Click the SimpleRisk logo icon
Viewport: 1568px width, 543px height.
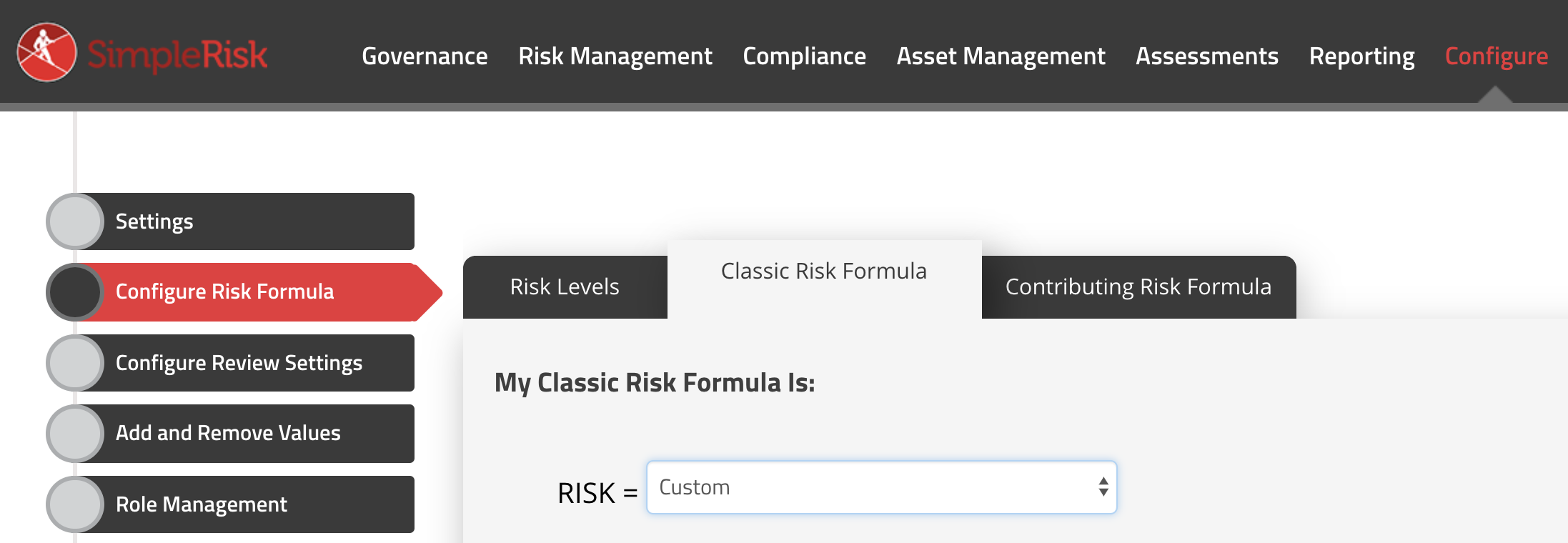pyautogui.click(x=47, y=52)
